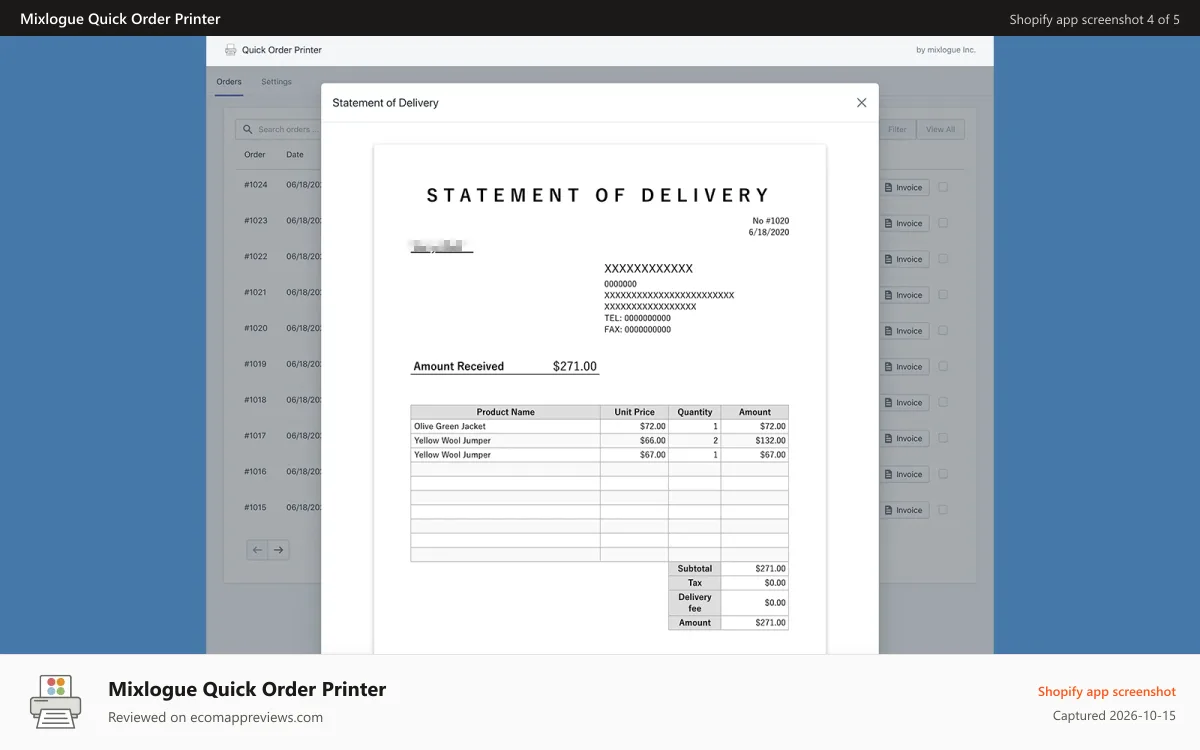
Task: Click order number #1019 in list
Action: click(x=256, y=364)
